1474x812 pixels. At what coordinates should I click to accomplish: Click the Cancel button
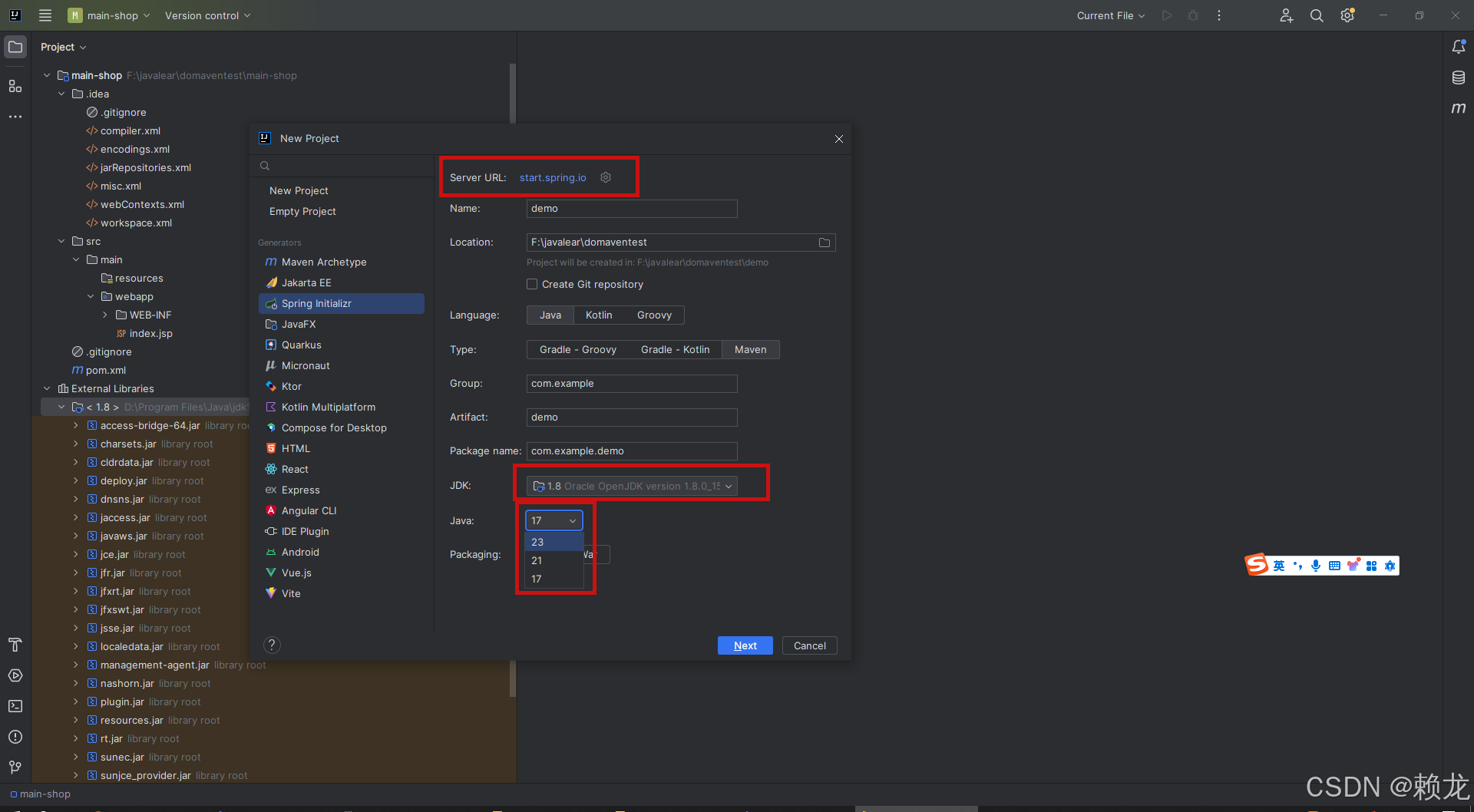tap(809, 645)
